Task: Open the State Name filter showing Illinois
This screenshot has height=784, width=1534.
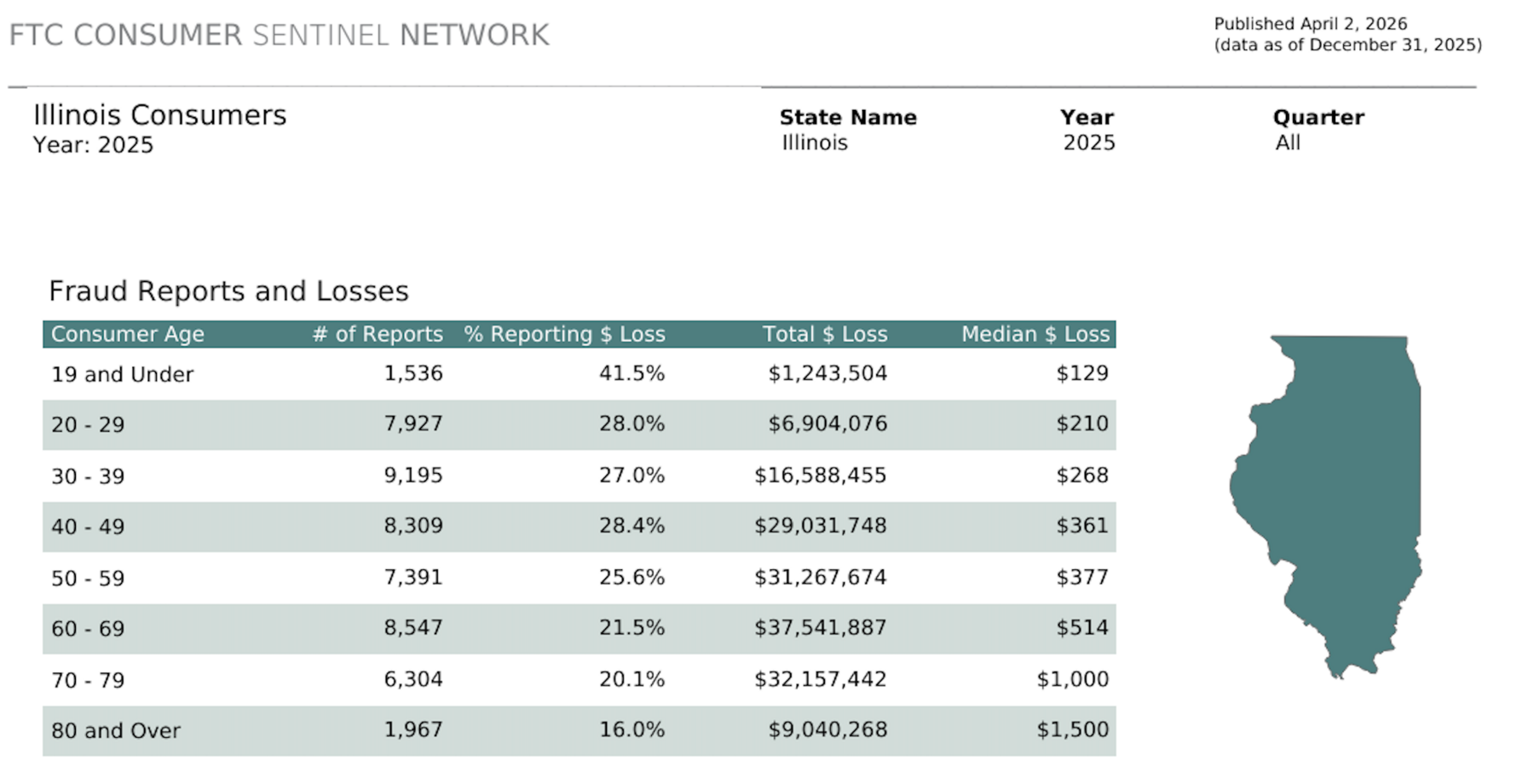Action: 815,143
